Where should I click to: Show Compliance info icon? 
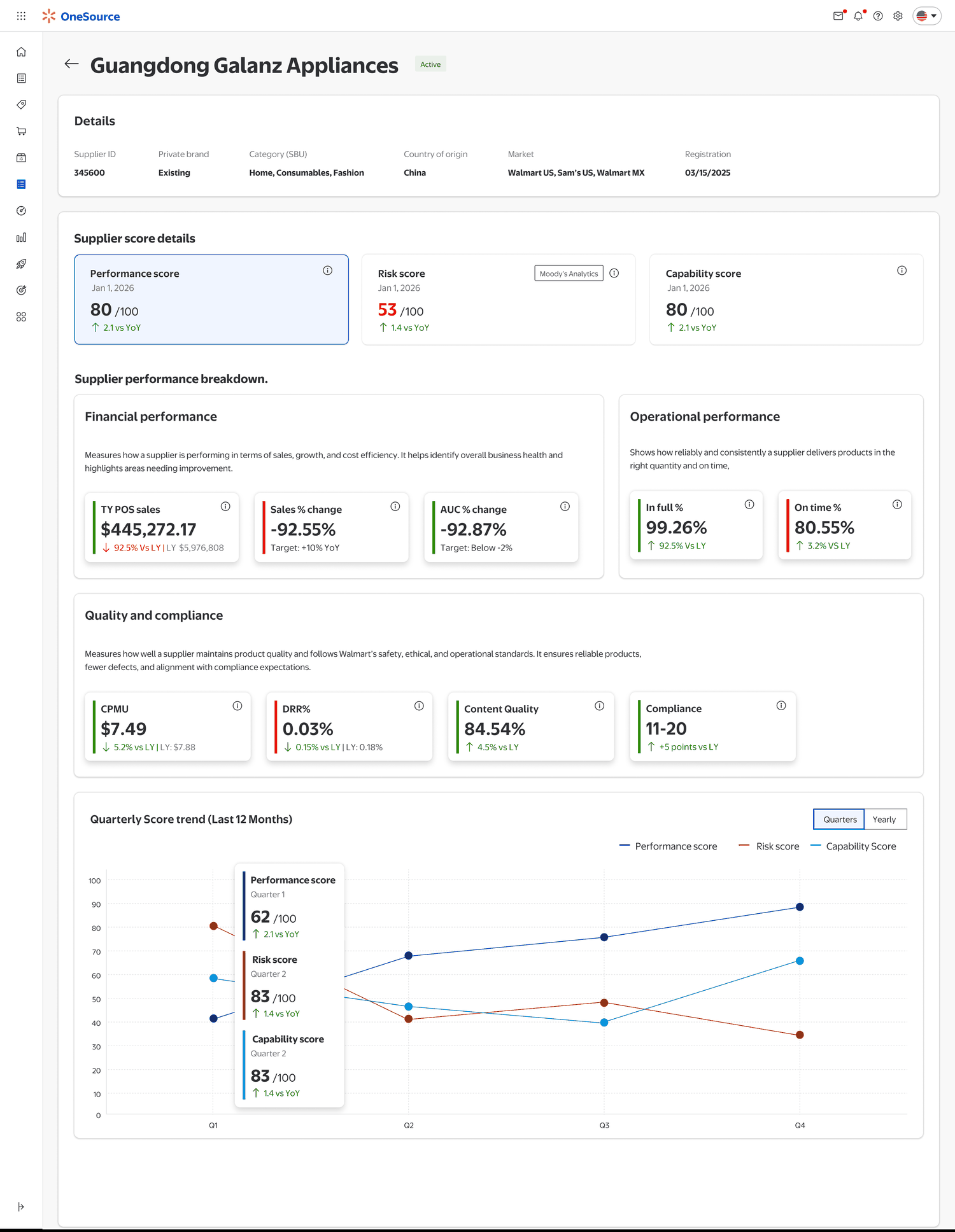click(781, 706)
